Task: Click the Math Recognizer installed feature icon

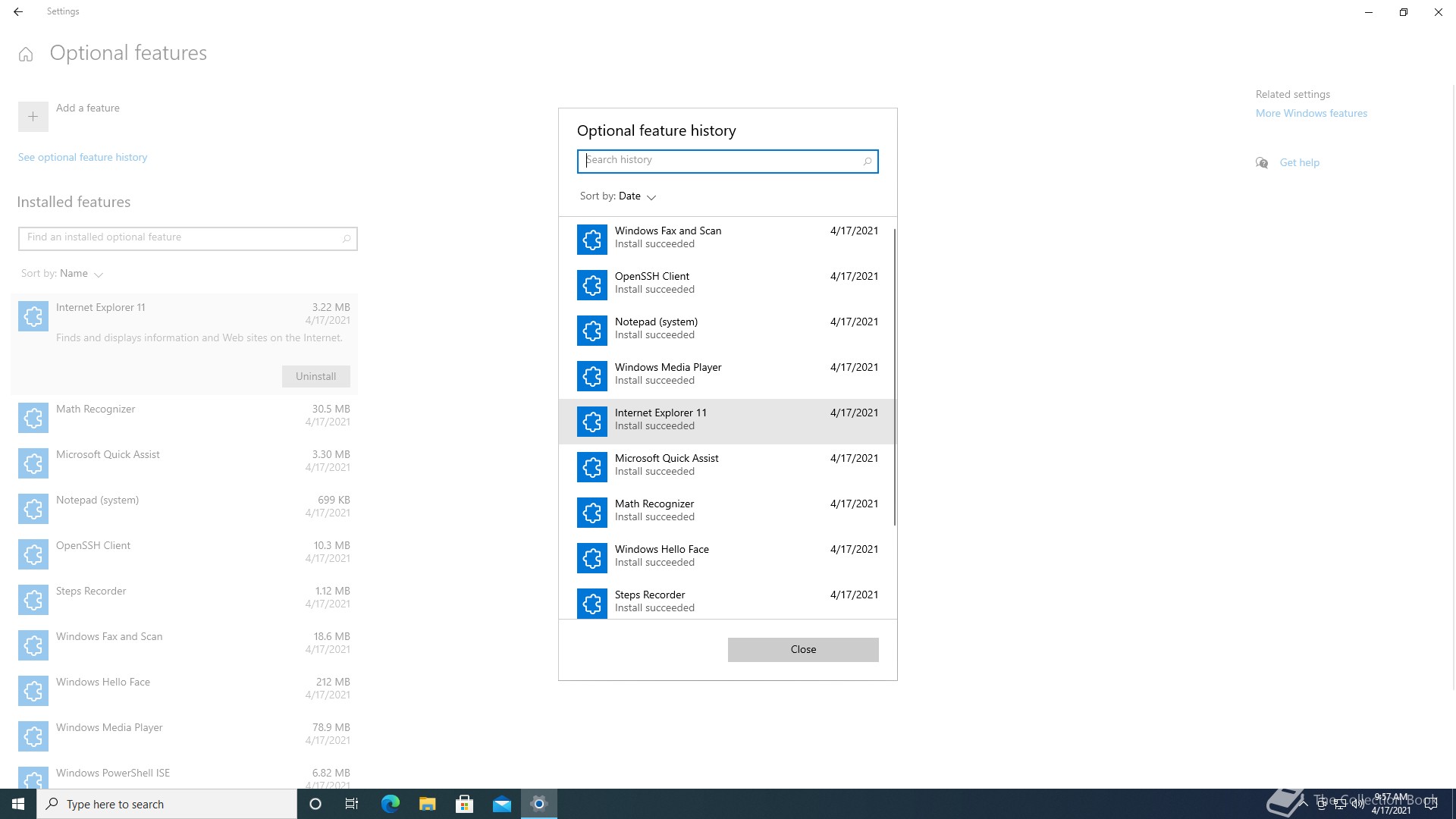Action: tap(33, 418)
